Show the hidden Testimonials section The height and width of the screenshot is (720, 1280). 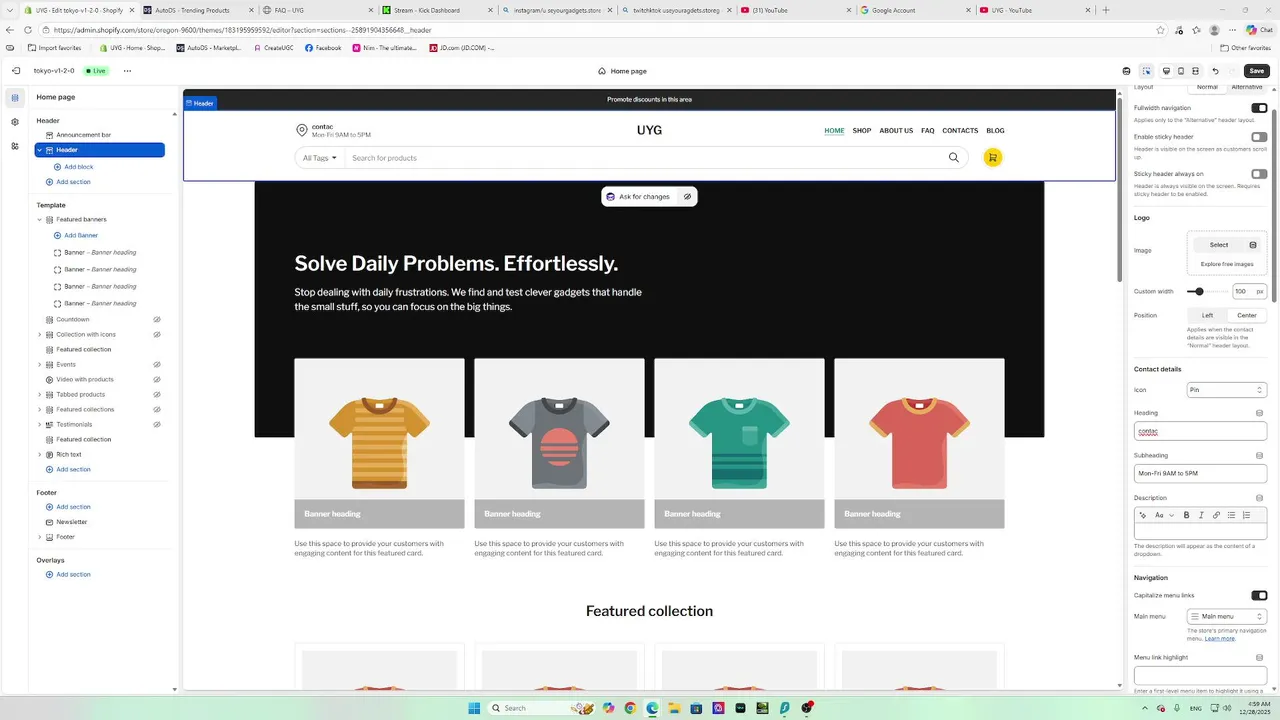(x=157, y=424)
